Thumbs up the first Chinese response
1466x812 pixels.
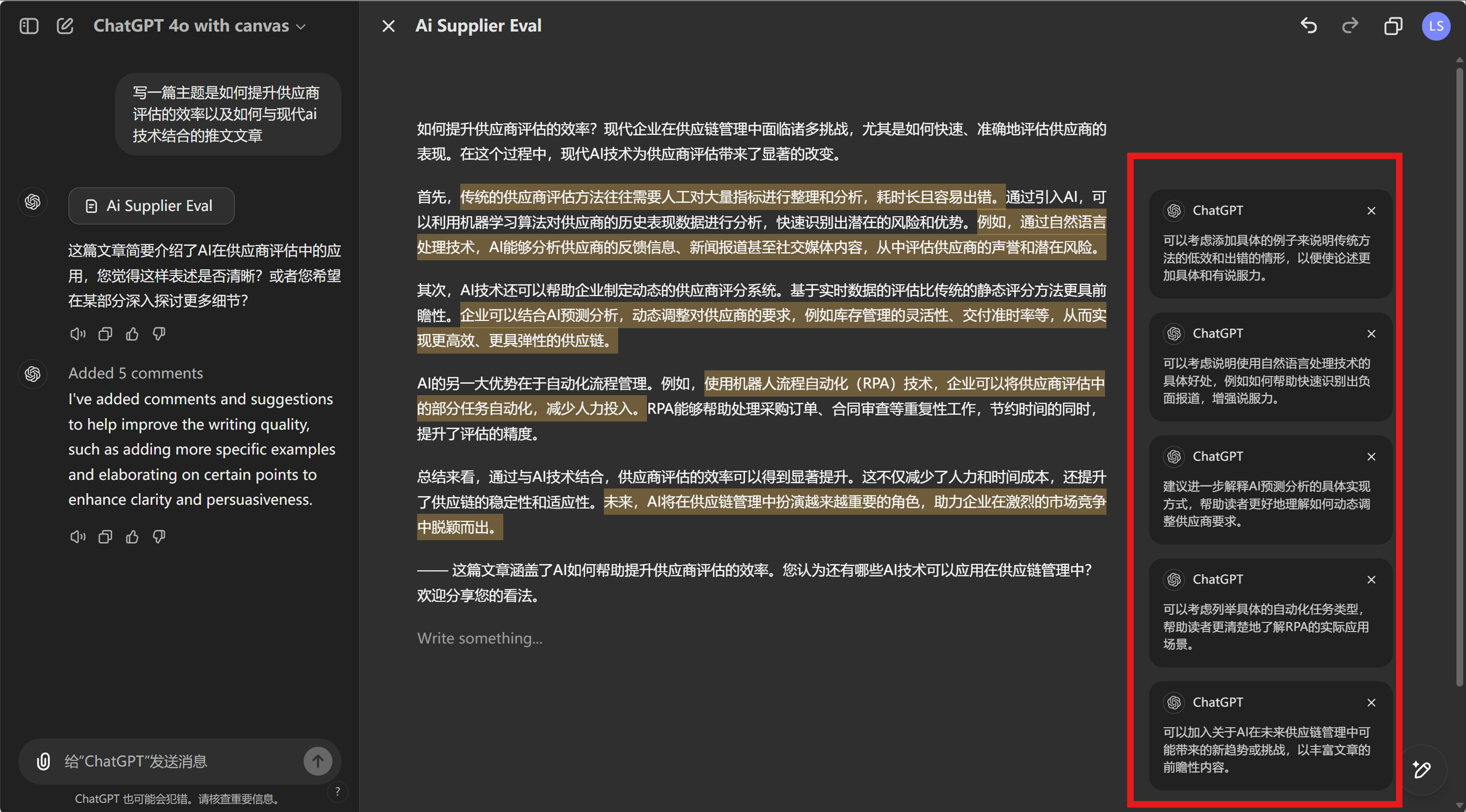(x=132, y=334)
